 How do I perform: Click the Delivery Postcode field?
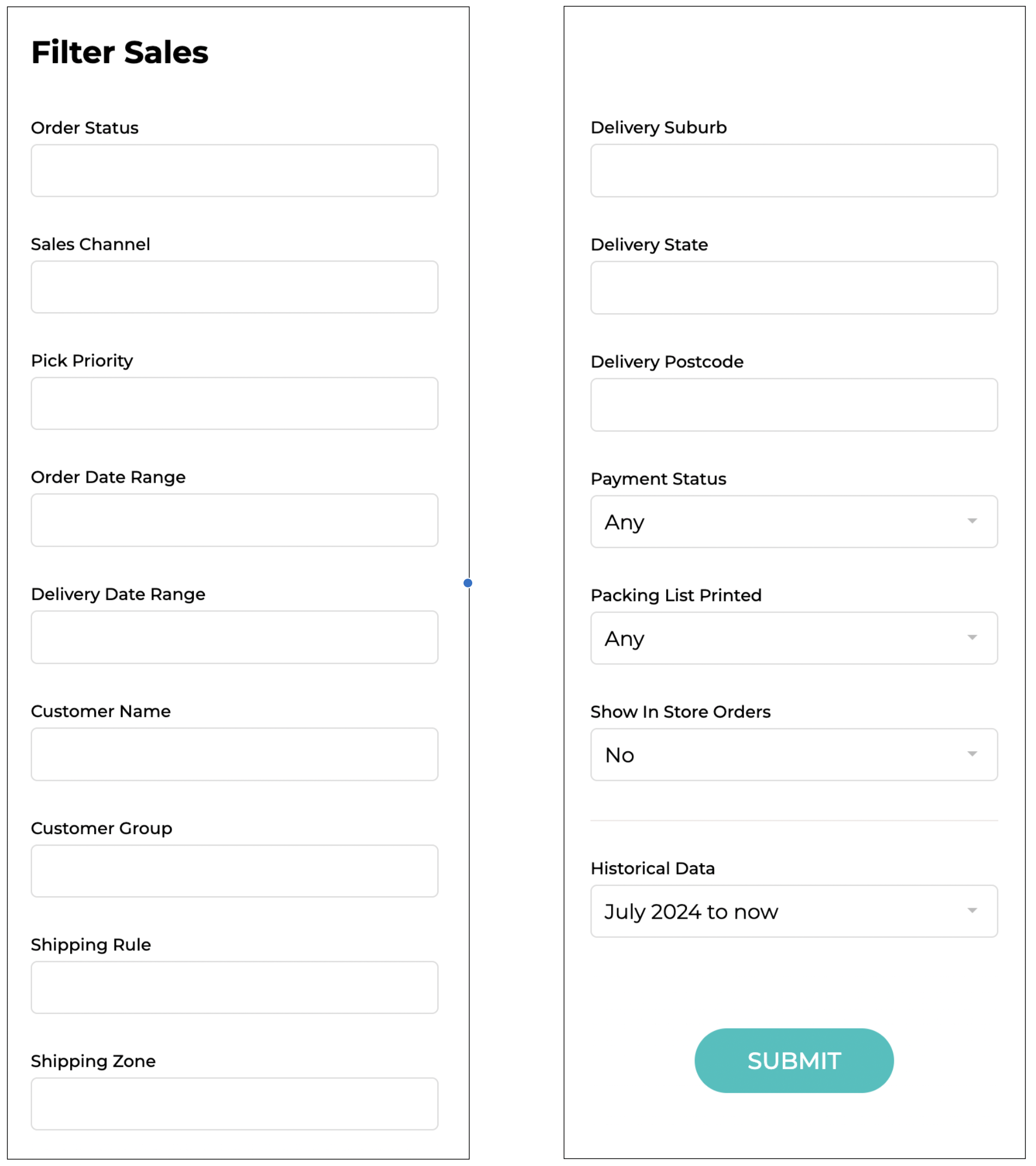(794, 404)
